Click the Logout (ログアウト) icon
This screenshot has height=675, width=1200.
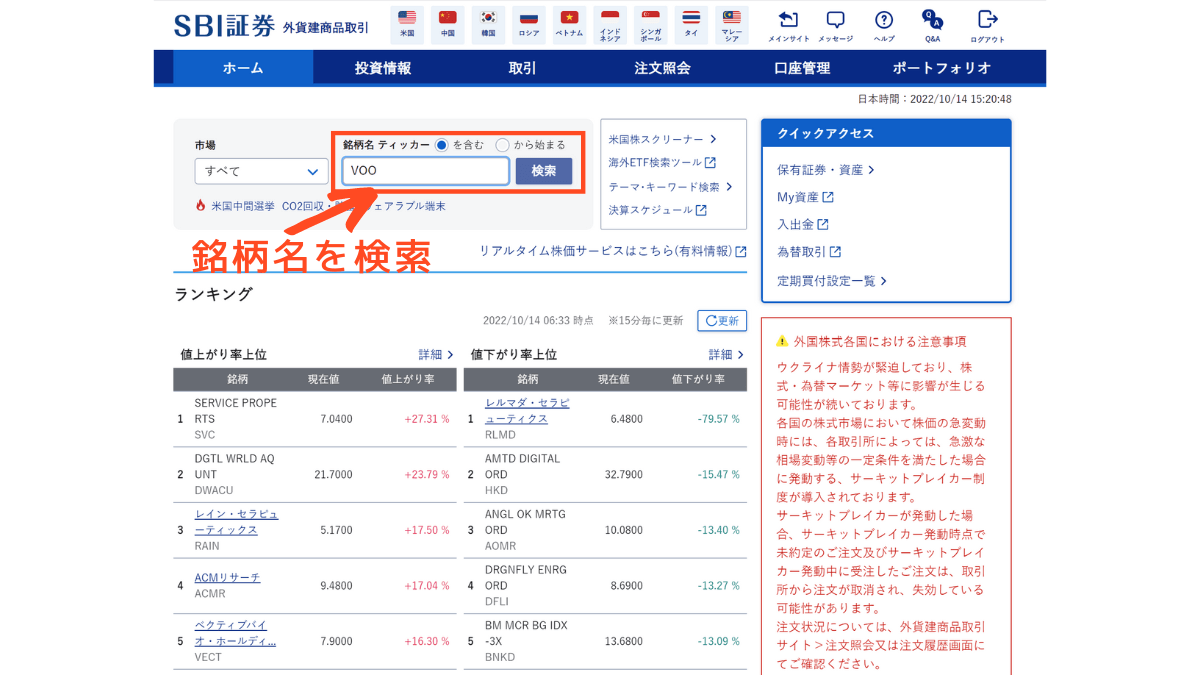click(x=987, y=24)
